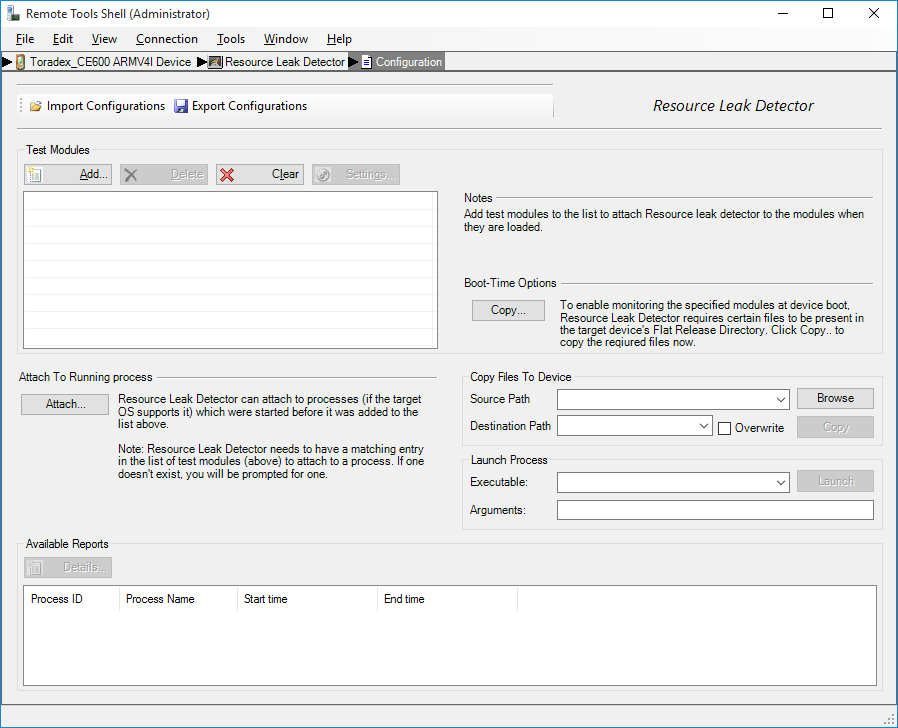This screenshot has height=728, width=898.
Task: Click the Browse button for Source Path
Action: coord(835,398)
